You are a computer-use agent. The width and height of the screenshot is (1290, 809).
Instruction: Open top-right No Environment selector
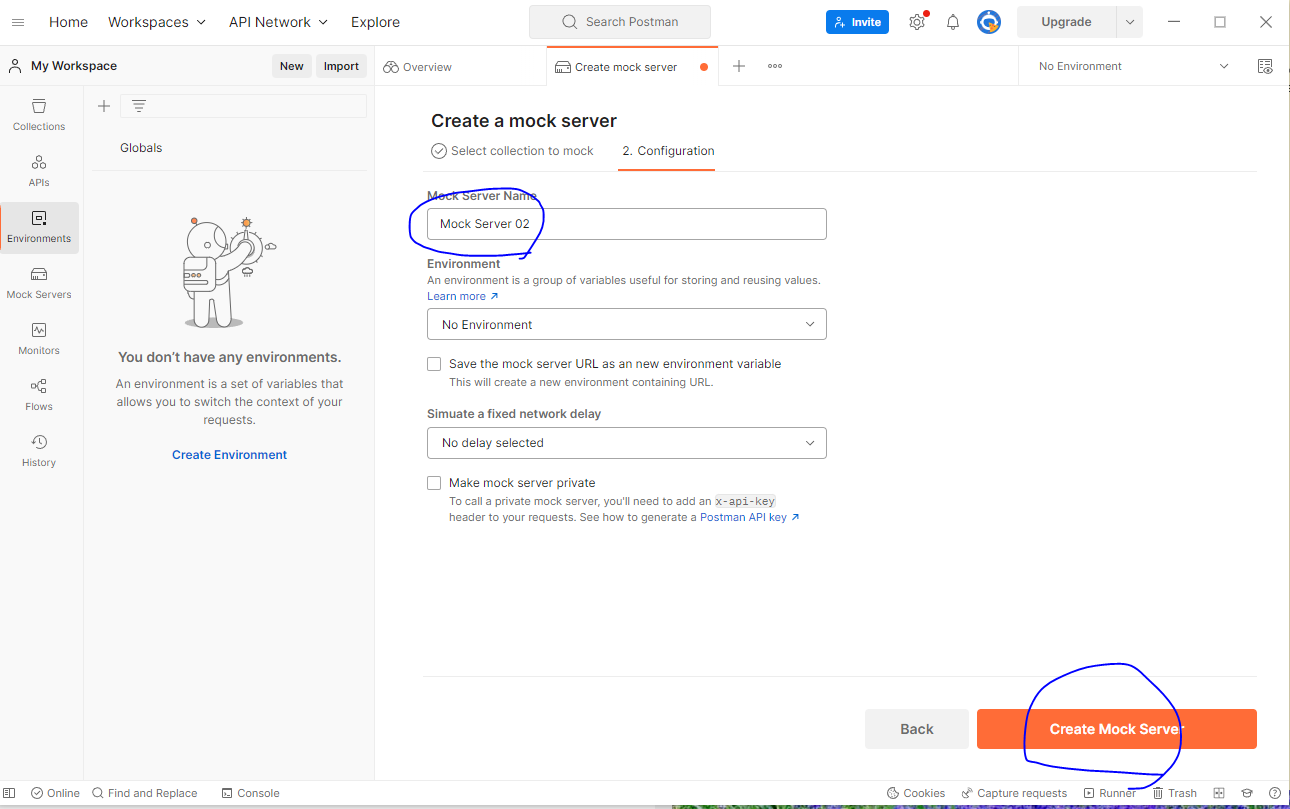tap(1134, 66)
